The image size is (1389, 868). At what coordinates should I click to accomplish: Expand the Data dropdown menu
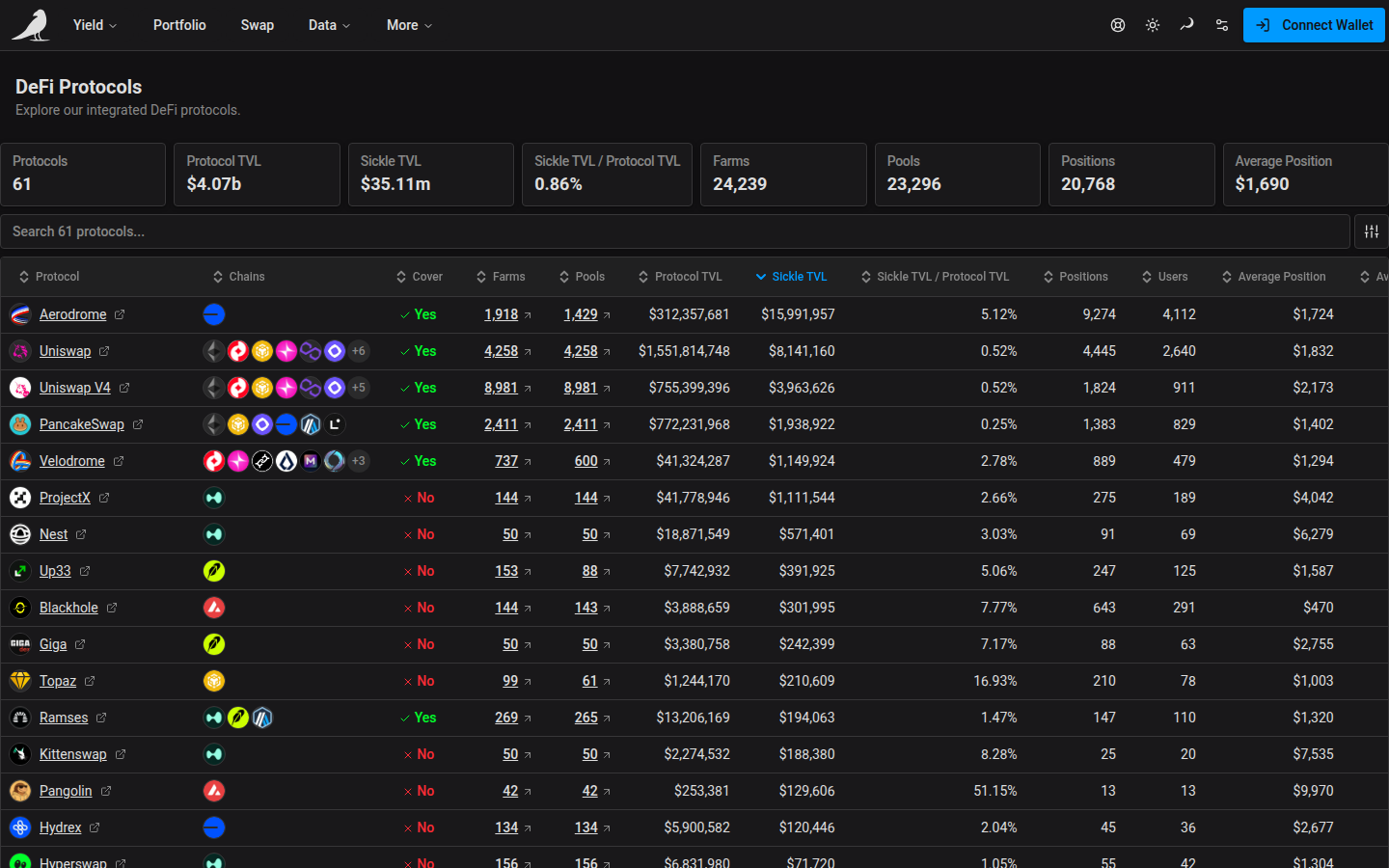(329, 25)
